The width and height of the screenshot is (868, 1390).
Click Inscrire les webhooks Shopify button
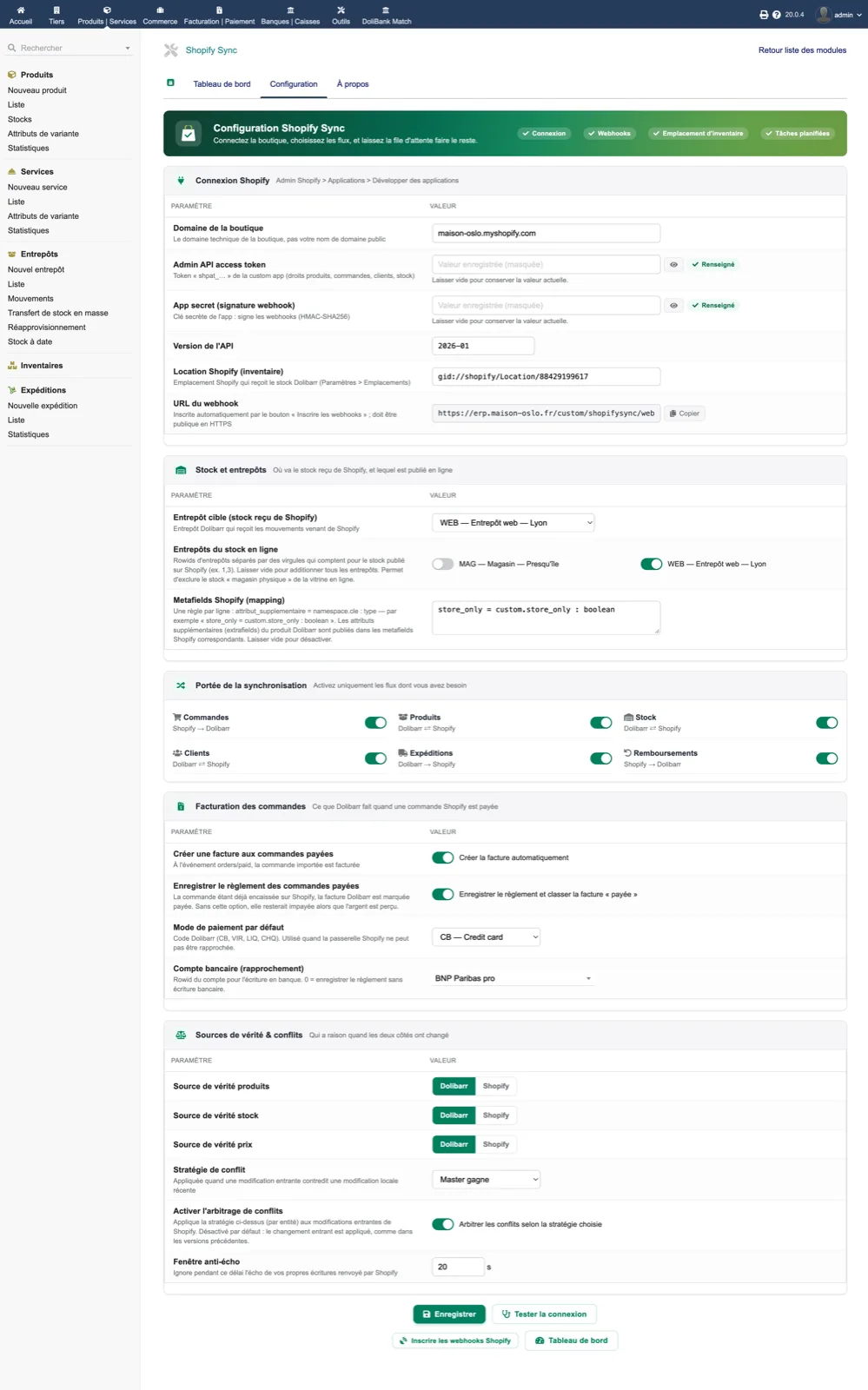(x=456, y=1340)
